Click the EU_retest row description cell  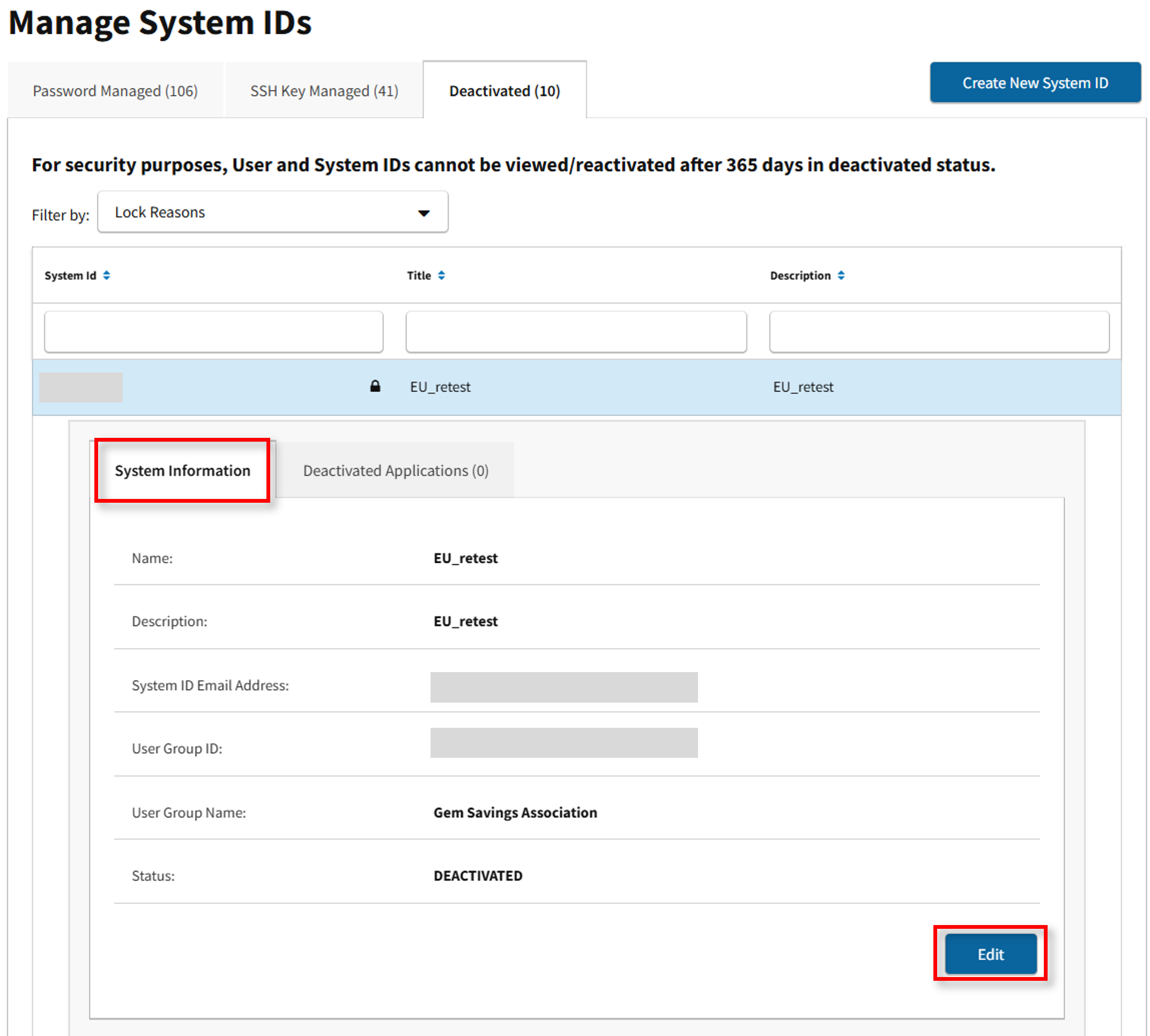click(x=803, y=387)
